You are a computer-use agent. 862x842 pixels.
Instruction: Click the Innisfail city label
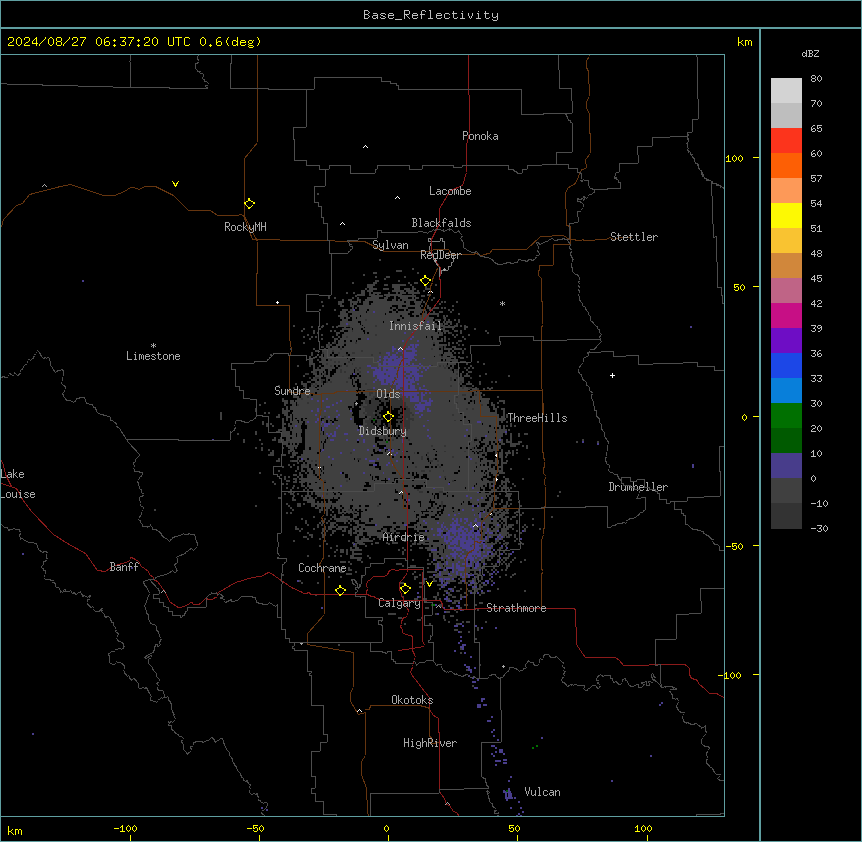click(x=415, y=326)
